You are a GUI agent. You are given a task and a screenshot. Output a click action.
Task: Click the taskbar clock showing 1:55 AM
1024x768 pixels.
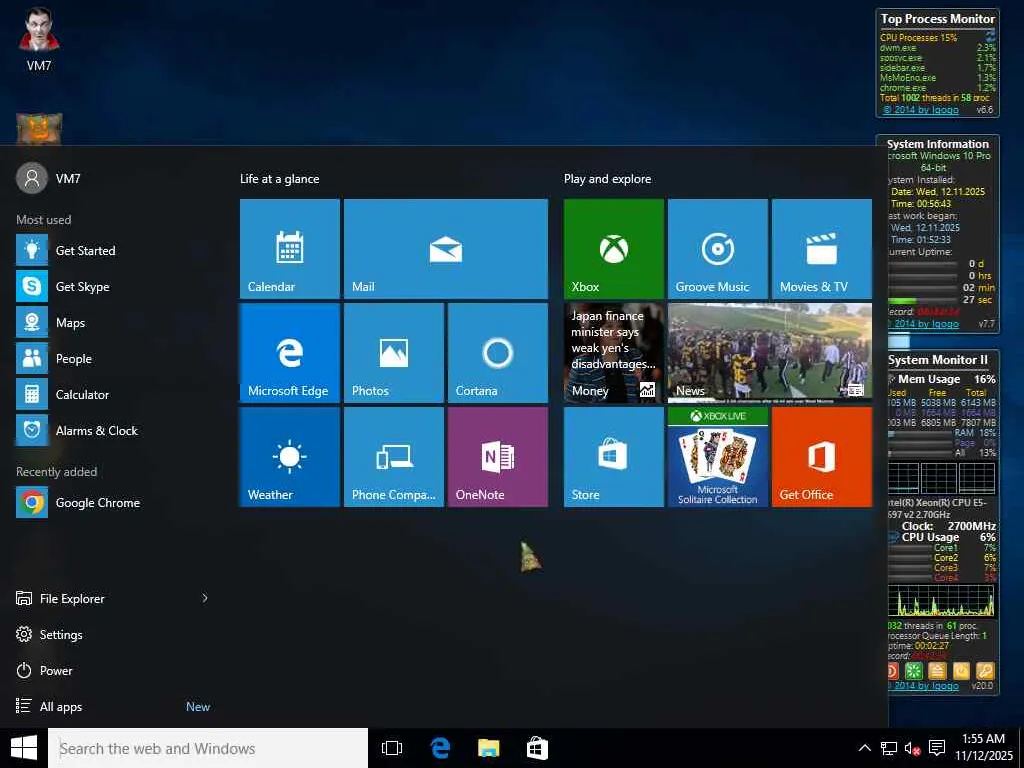(x=983, y=747)
